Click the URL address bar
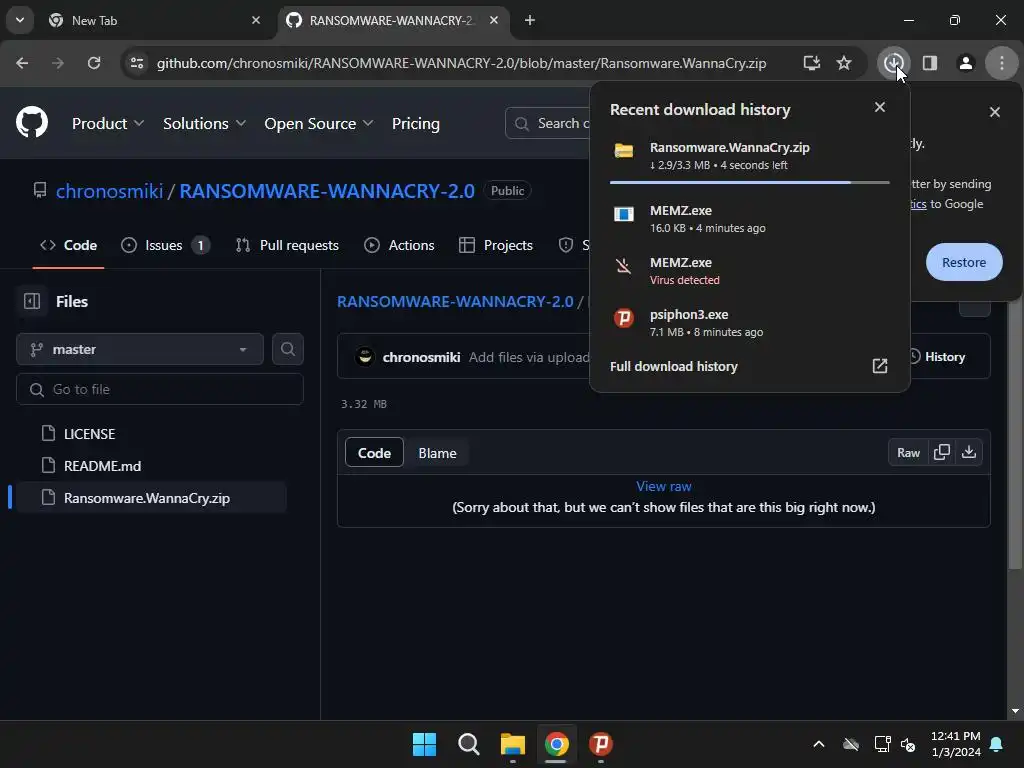Image resolution: width=1024 pixels, height=768 pixels. 461,63
